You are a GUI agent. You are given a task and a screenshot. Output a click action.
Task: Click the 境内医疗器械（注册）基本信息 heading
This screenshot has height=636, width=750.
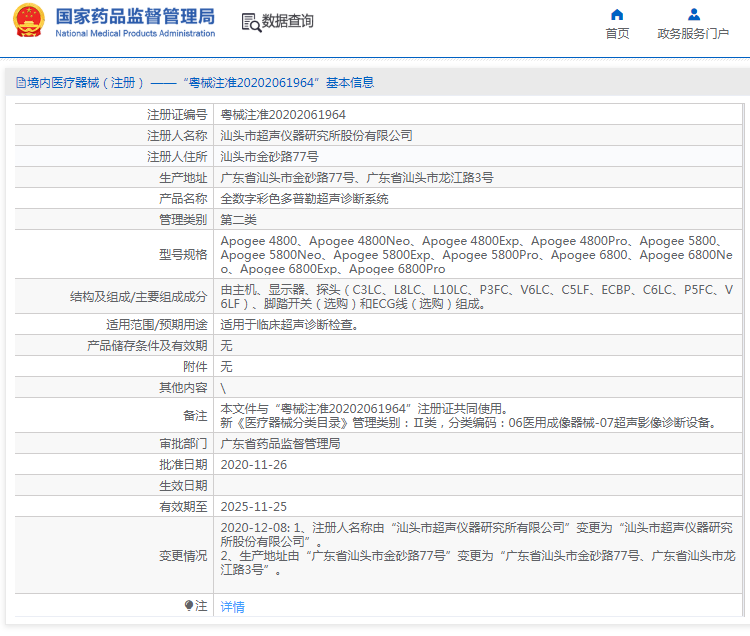click(x=195, y=83)
